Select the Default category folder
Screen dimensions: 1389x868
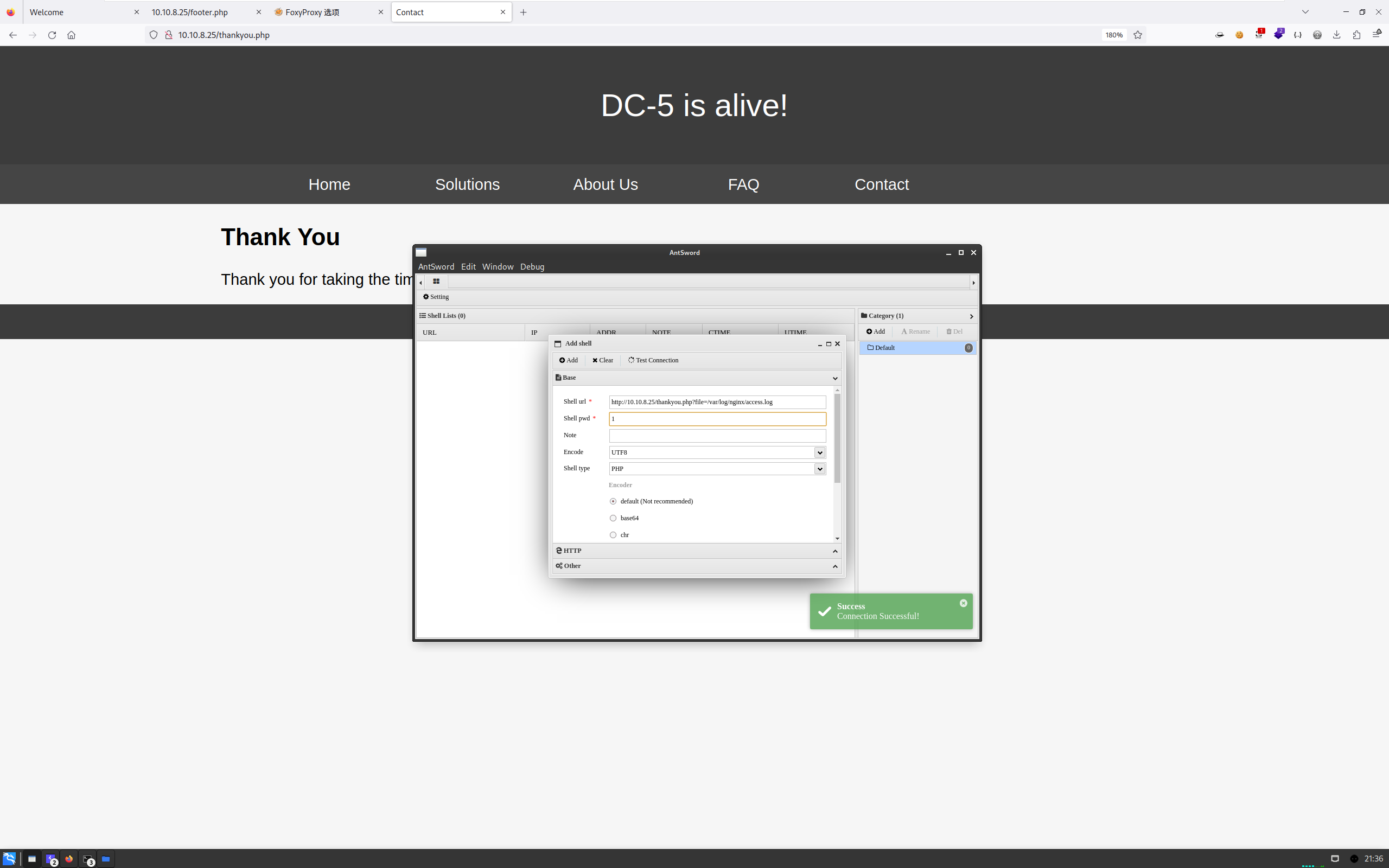click(x=918, y=348)
